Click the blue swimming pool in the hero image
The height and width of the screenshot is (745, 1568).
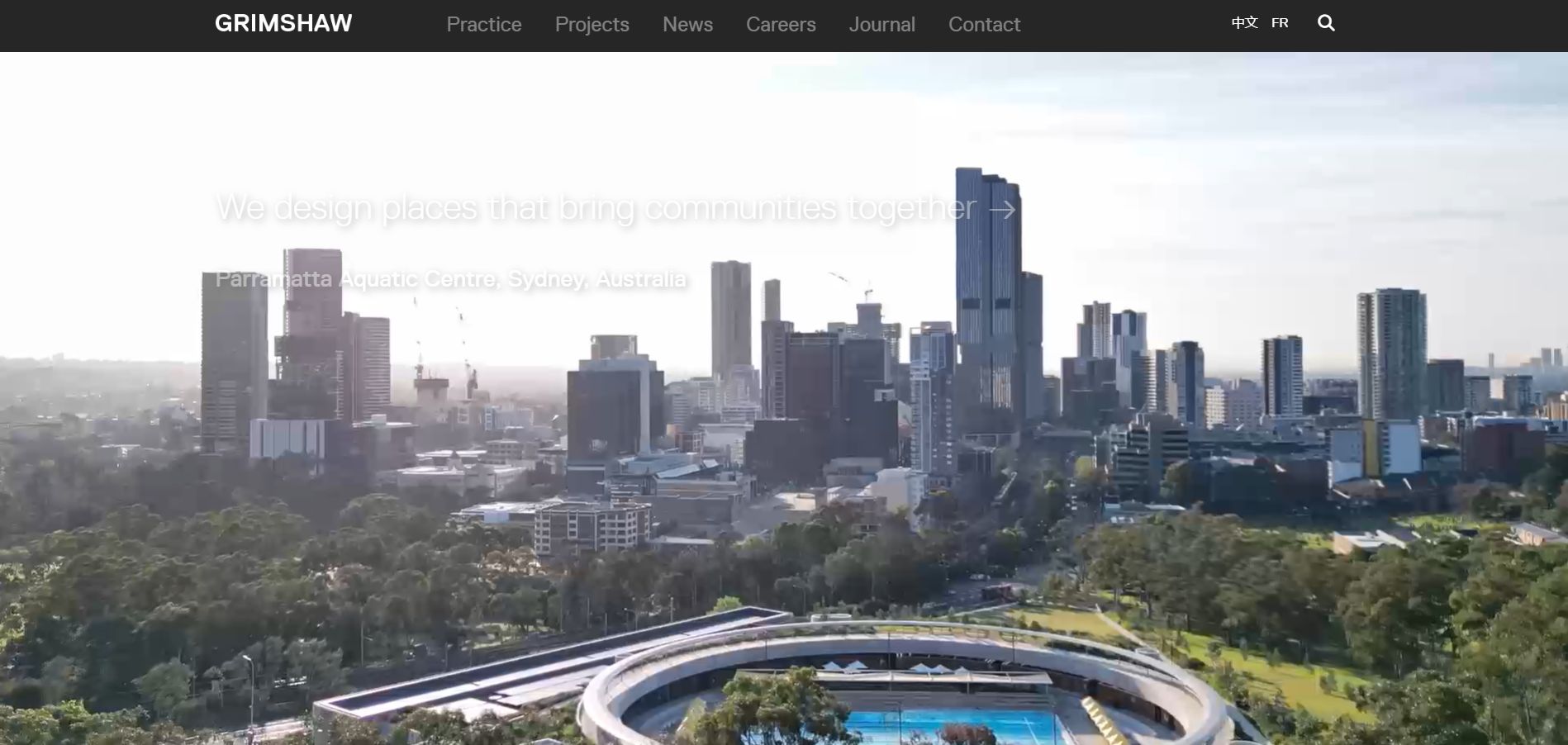click(x=950, y=727)
